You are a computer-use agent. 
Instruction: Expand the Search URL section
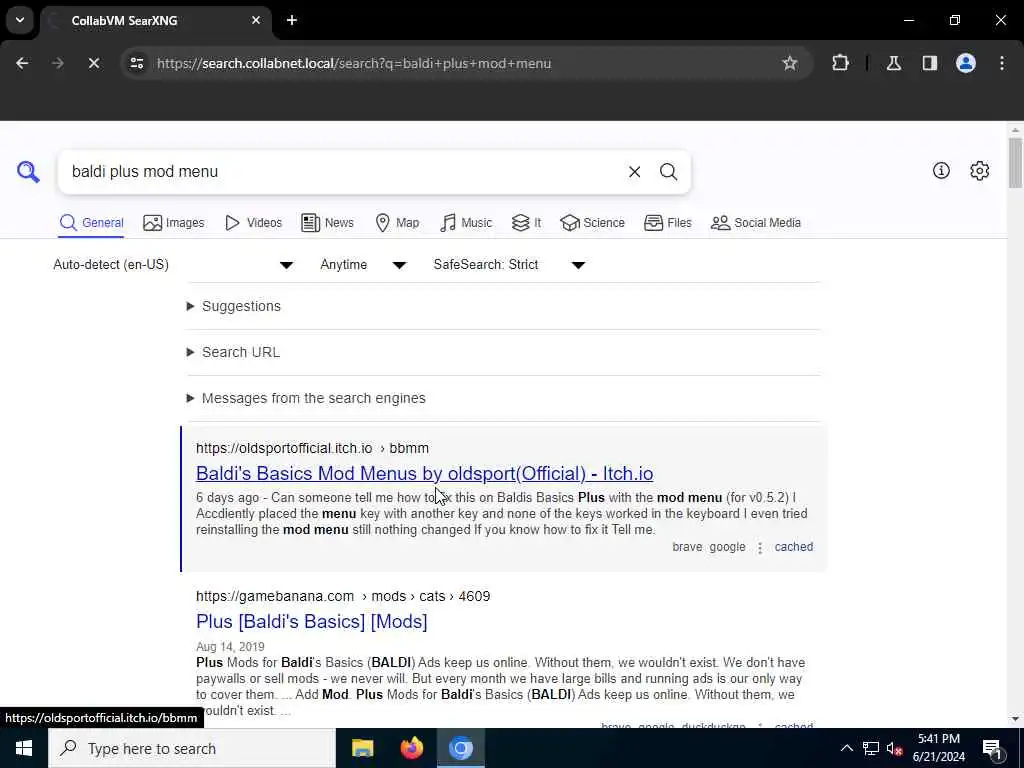(x=233, y=352)
